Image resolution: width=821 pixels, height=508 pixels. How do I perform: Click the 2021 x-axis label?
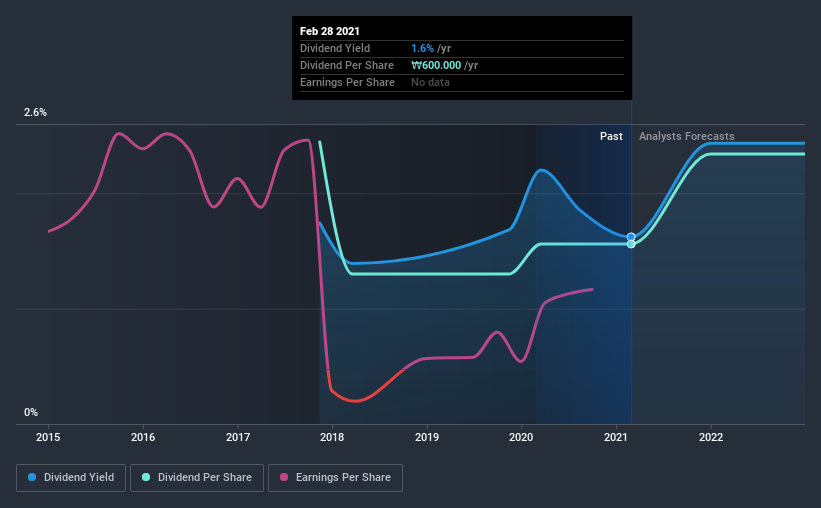pos(616,437)
